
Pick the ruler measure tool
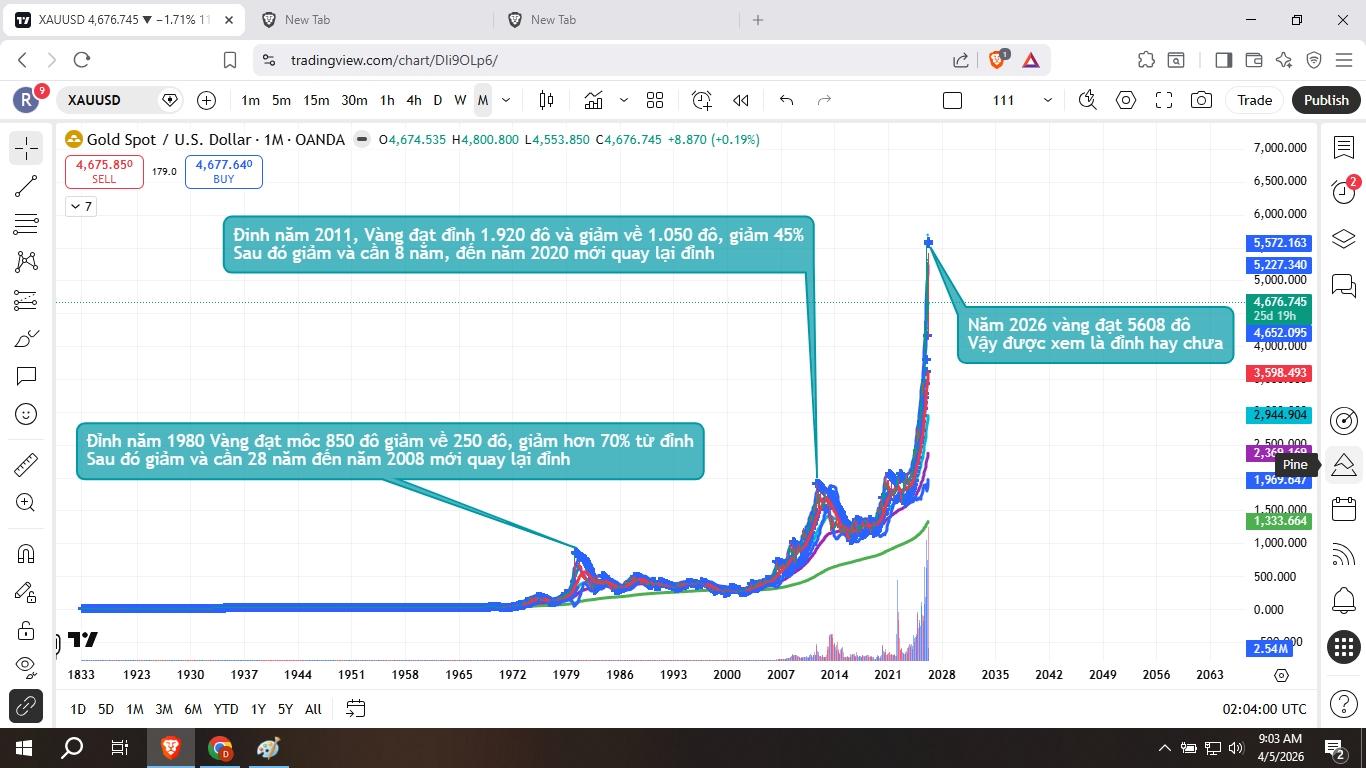pos(26,465)
